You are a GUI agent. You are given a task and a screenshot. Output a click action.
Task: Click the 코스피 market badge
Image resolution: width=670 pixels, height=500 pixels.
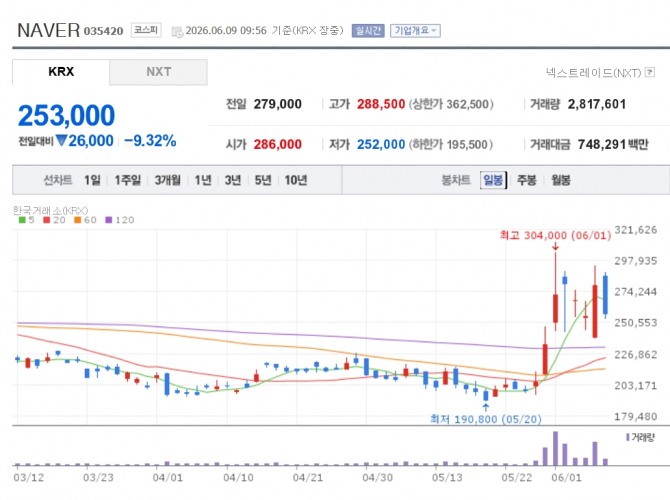click(146, 30)
